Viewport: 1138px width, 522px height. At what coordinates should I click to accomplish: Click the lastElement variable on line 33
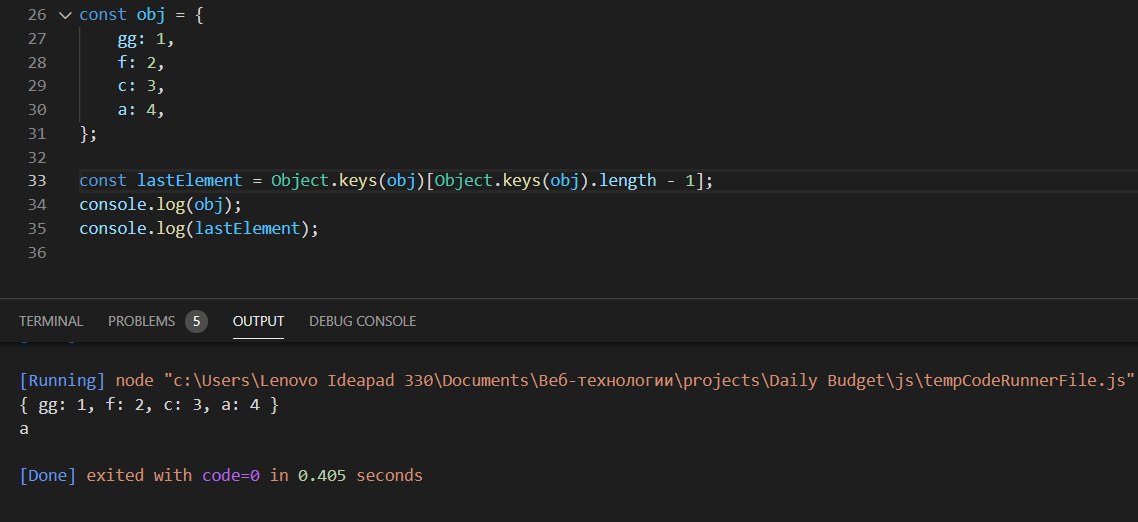(189, 181)
